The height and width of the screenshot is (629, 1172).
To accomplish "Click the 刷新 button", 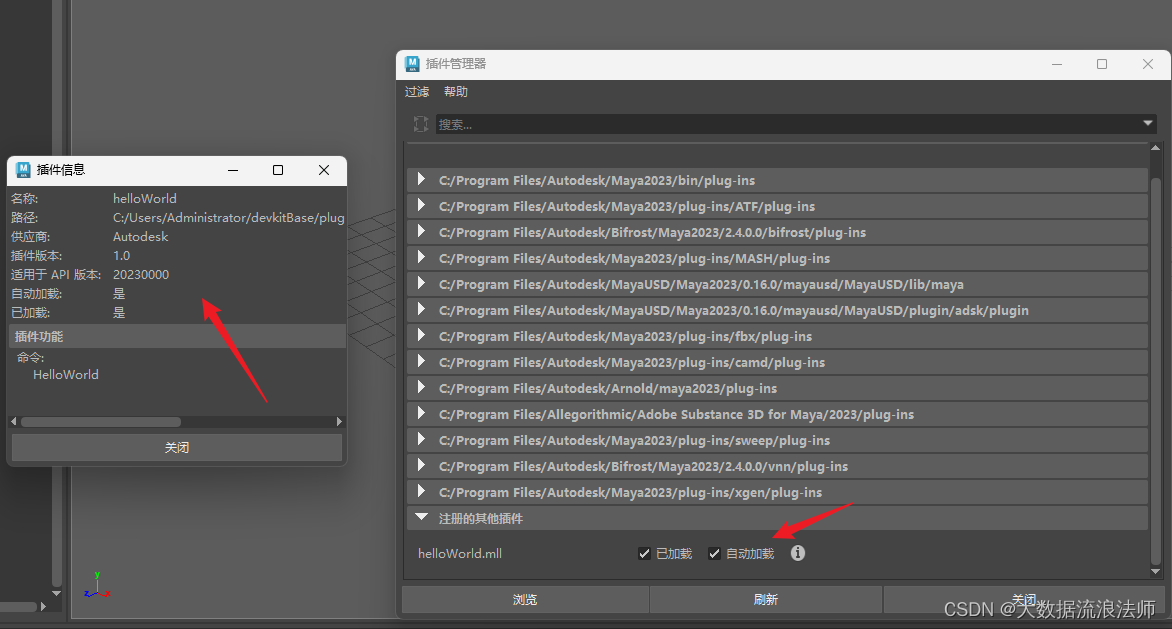I will [766, 599].
